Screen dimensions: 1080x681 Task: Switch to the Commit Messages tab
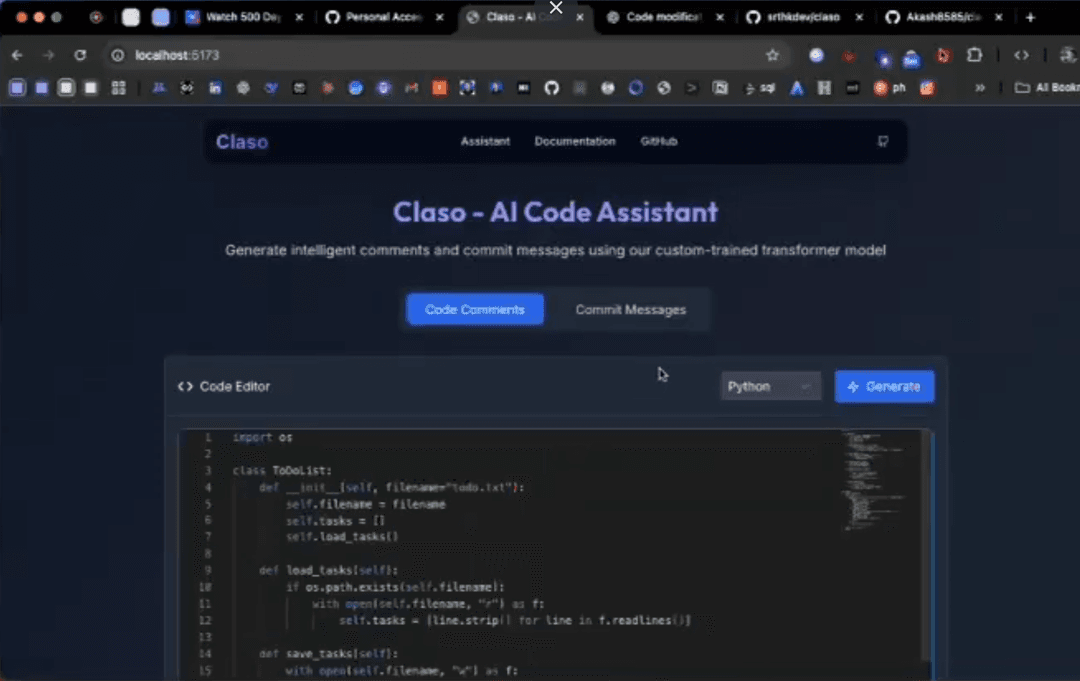[630, 310]
